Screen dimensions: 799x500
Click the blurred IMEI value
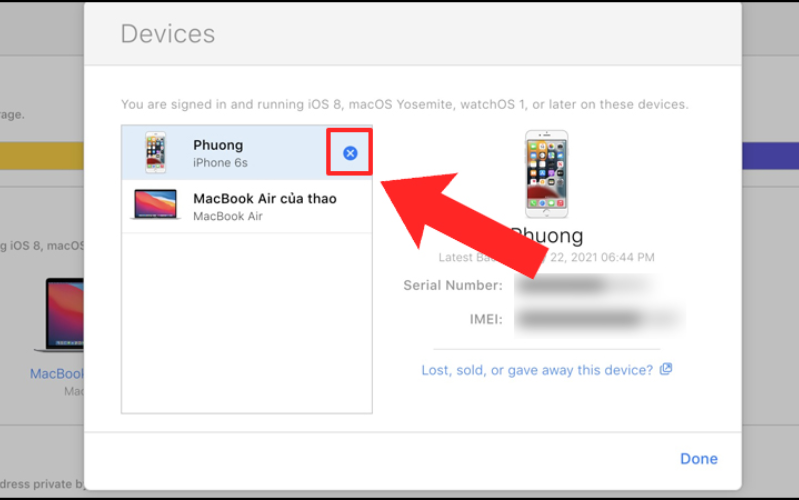[x=600, y=319]
